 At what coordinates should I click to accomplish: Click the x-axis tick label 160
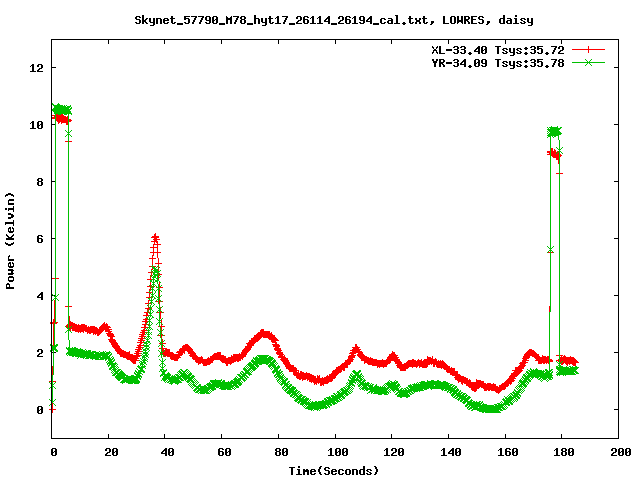(507, 452)
